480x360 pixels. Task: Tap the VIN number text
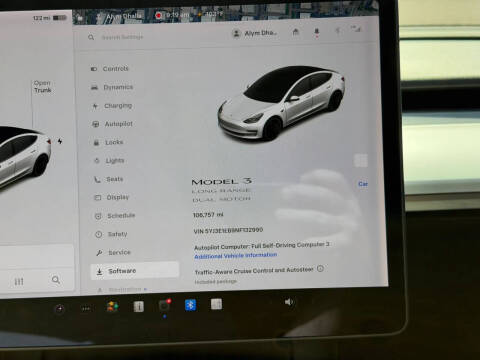coord(228,230)
